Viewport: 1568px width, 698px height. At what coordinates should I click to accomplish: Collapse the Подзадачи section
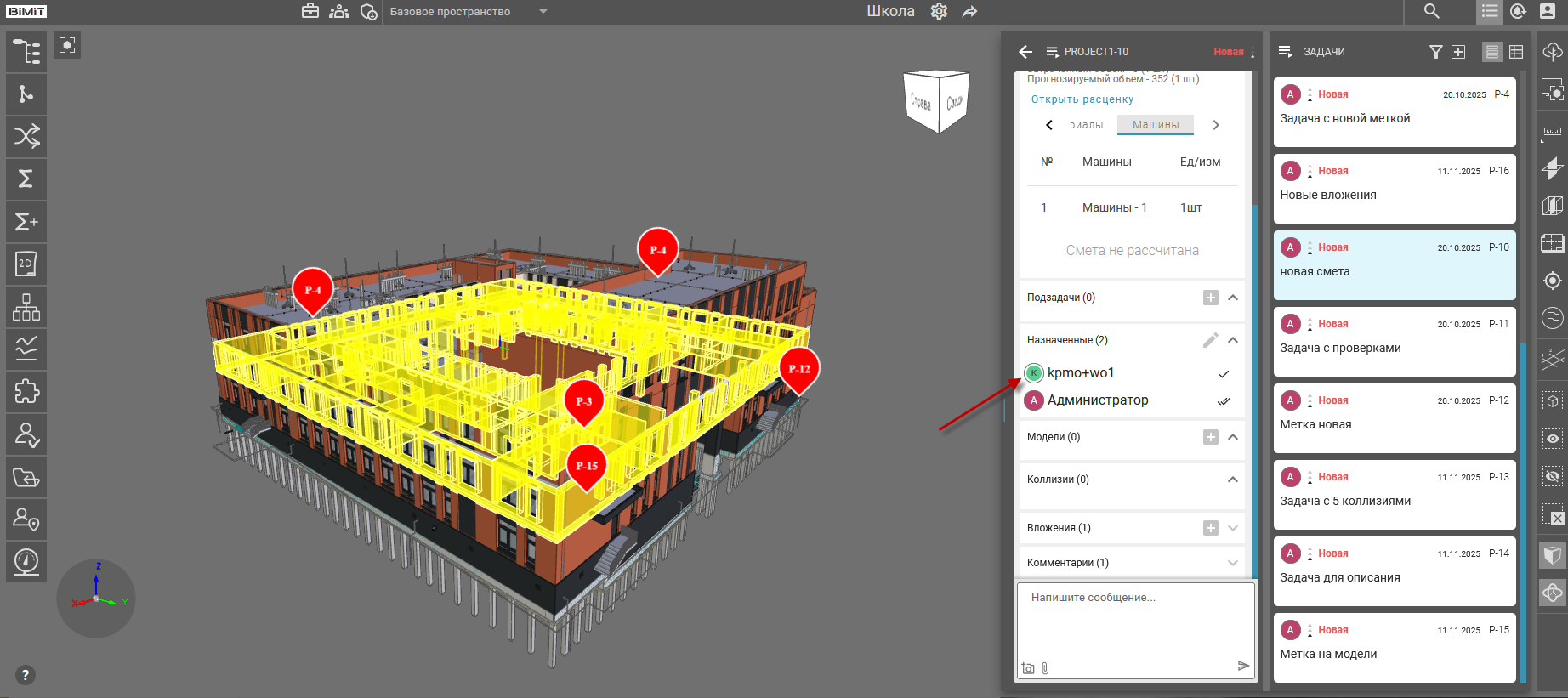(1232, 298)
